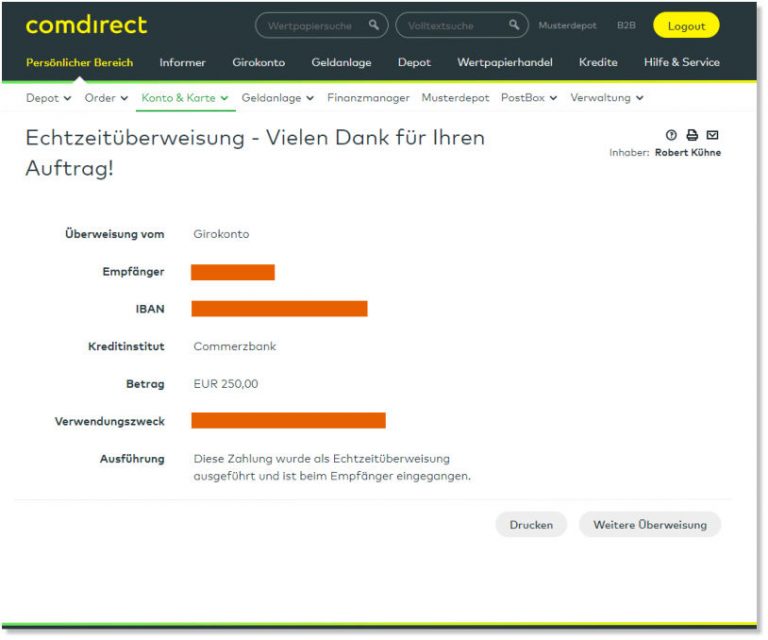The image size is (768, 640).
Task: Click the help question mark icon
Action: (671, 135)
